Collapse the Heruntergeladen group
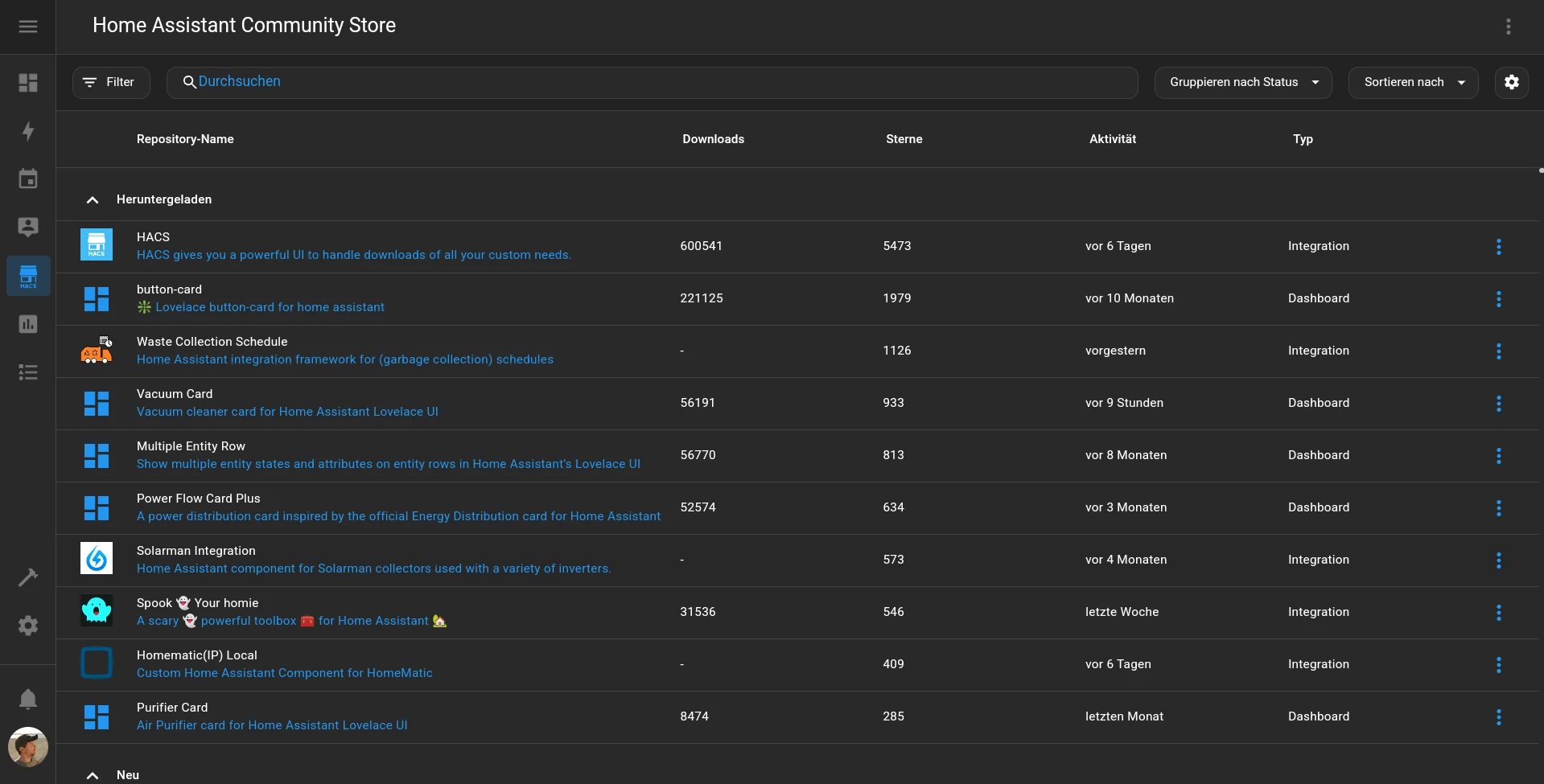This screenshot has height=784, width=1544. pyautogui.click(x=93, y=199)
